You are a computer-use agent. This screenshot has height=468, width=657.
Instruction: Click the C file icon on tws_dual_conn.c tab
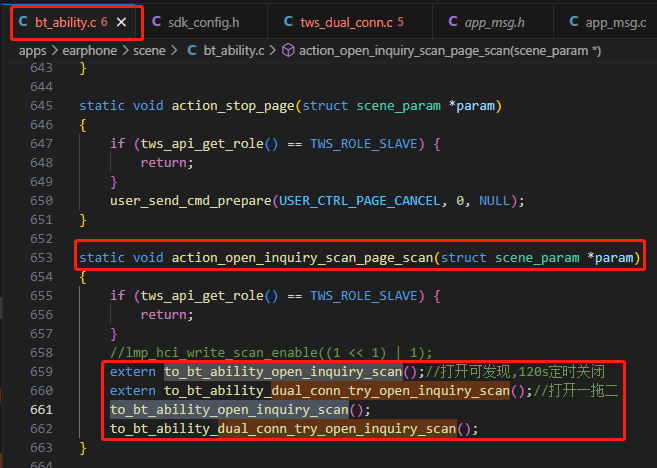(x=288, y=21)
